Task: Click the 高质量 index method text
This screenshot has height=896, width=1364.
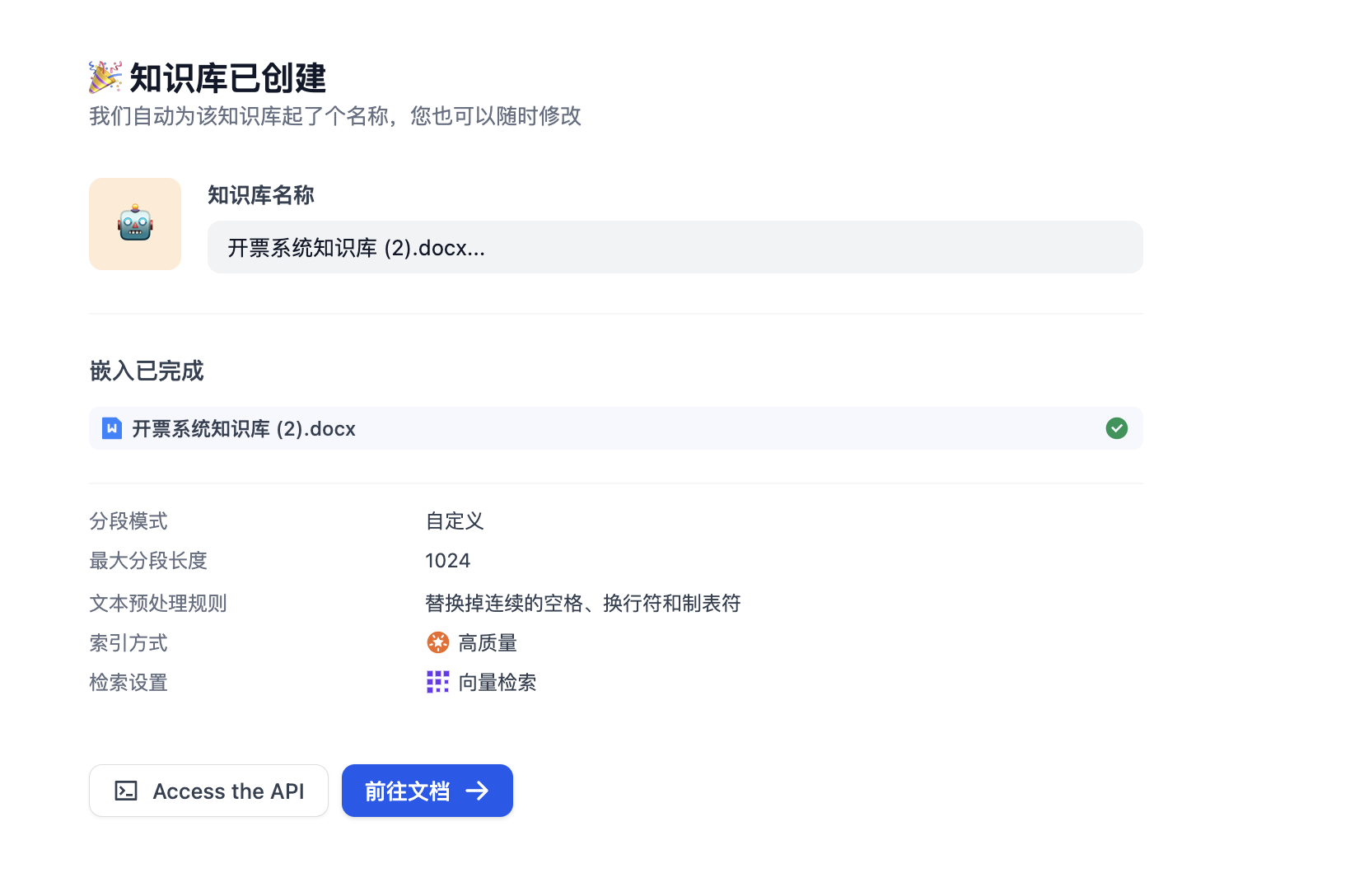Action: (488, 643)
